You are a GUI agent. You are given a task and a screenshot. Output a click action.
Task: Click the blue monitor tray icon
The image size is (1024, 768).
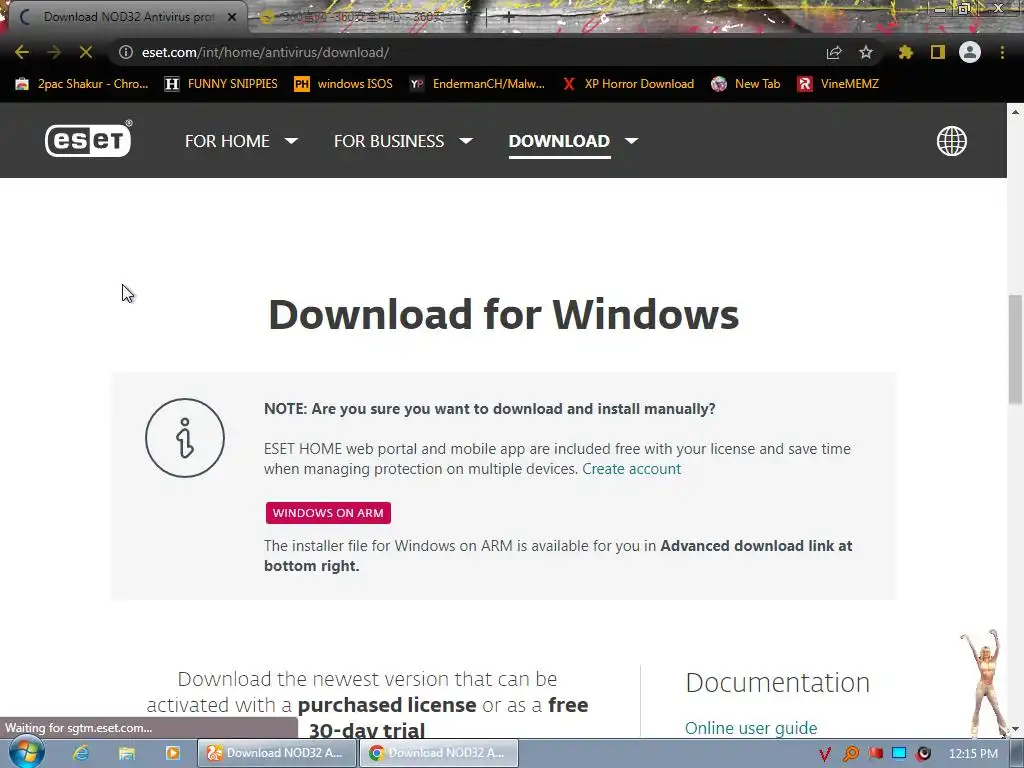pos(899,754)
